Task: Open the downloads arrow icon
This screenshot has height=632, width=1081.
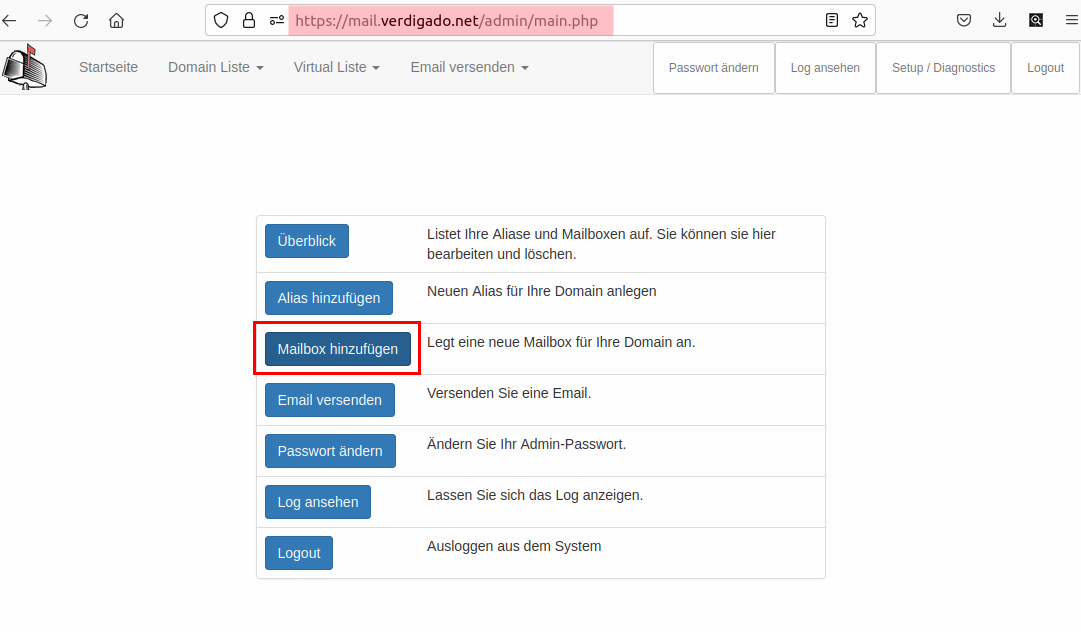Action: (x=1000, y=21)
